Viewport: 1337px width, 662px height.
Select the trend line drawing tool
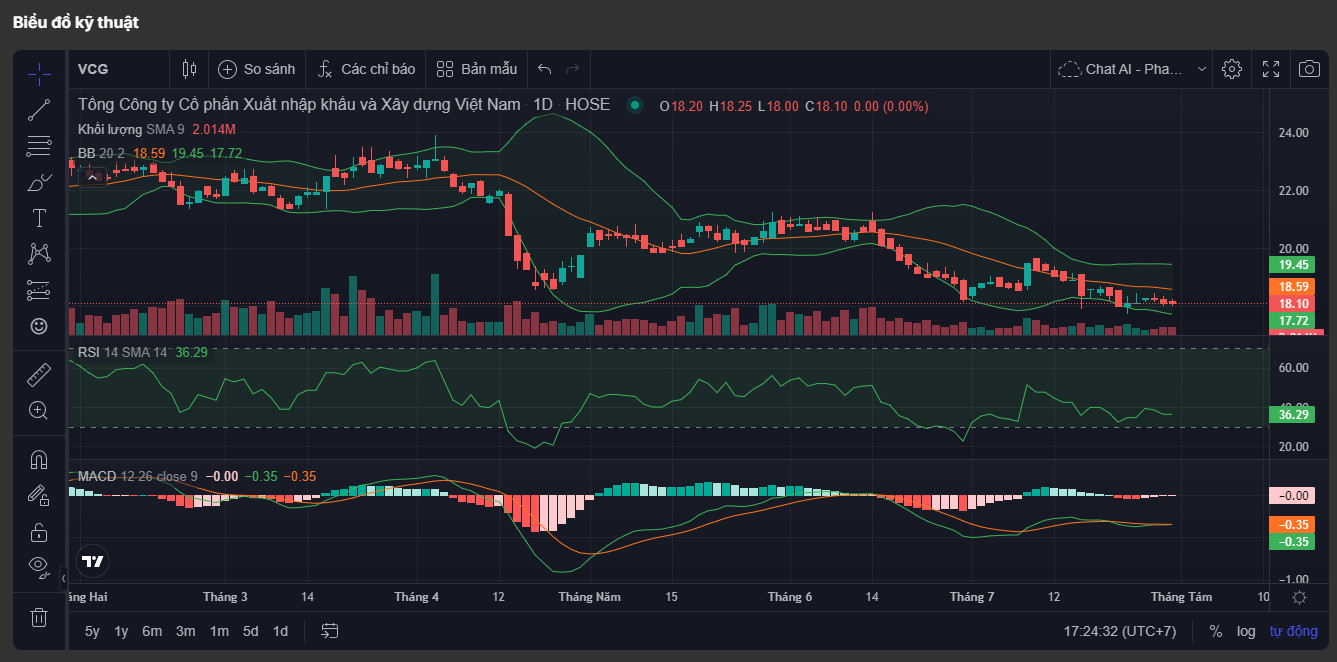coord(39,110)
